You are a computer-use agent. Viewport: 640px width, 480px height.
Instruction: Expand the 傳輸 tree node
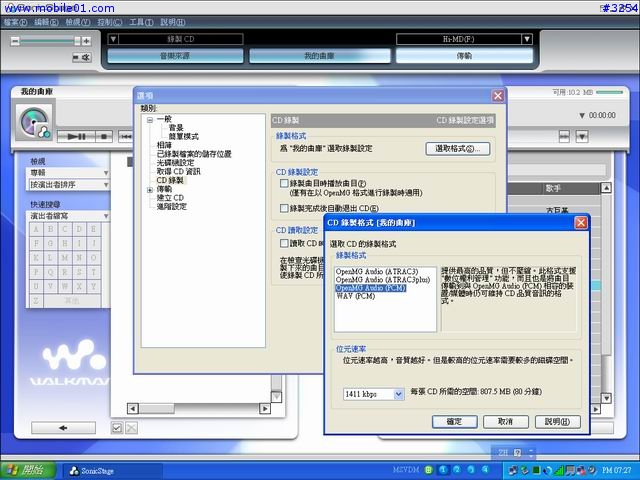tap(150, 190)
